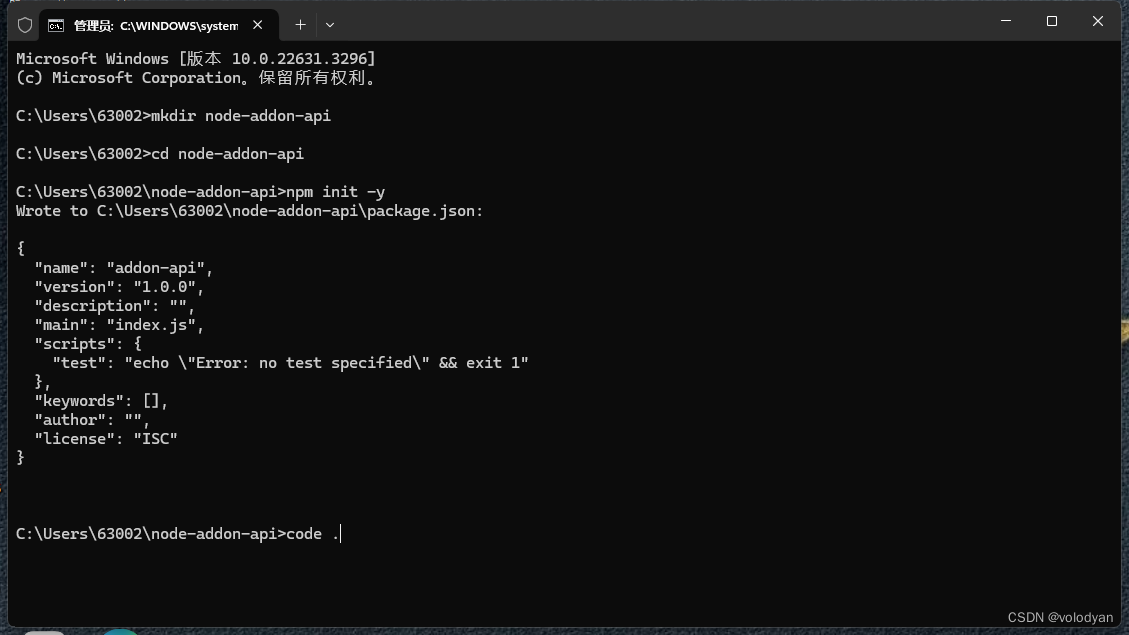The image size is (1129, 635).
Task: Click the 'test' script echo line
Action: 288,362
